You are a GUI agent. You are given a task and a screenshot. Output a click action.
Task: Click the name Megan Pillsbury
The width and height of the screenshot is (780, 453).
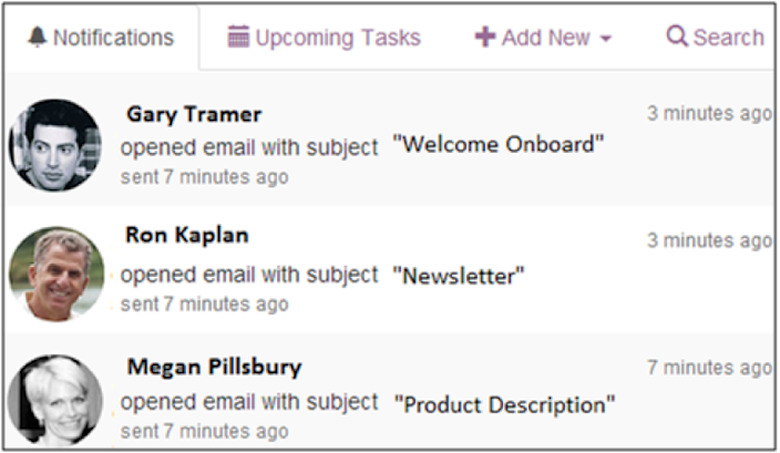(214, 367)
